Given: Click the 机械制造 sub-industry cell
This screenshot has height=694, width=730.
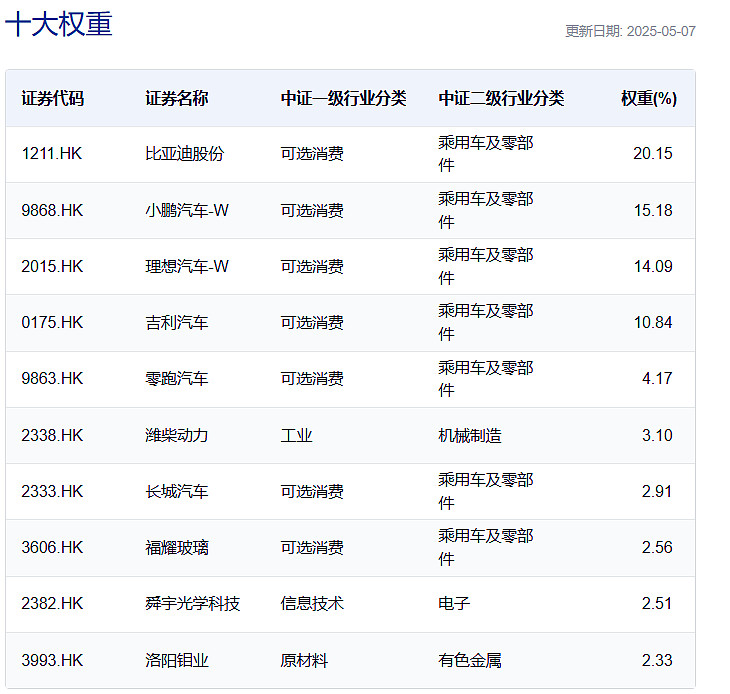Looking at the screenshot, I should point(470,435).
